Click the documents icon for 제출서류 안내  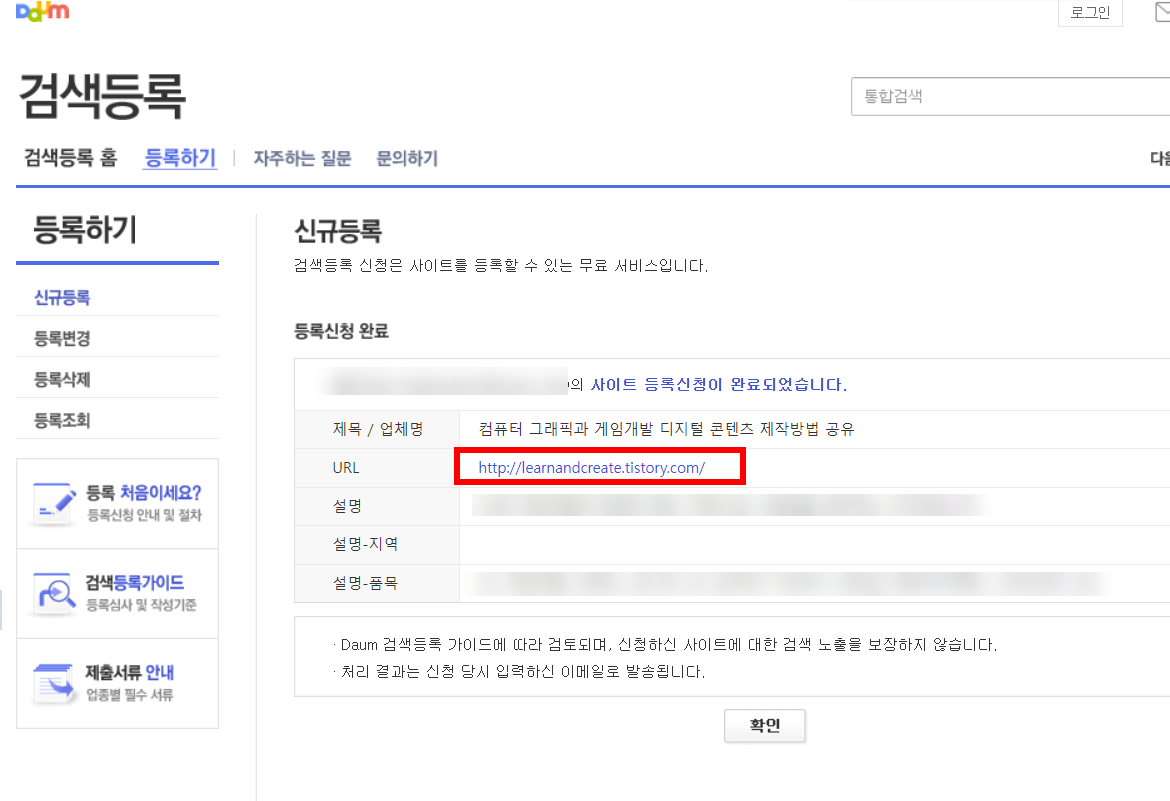click(54, 683)
